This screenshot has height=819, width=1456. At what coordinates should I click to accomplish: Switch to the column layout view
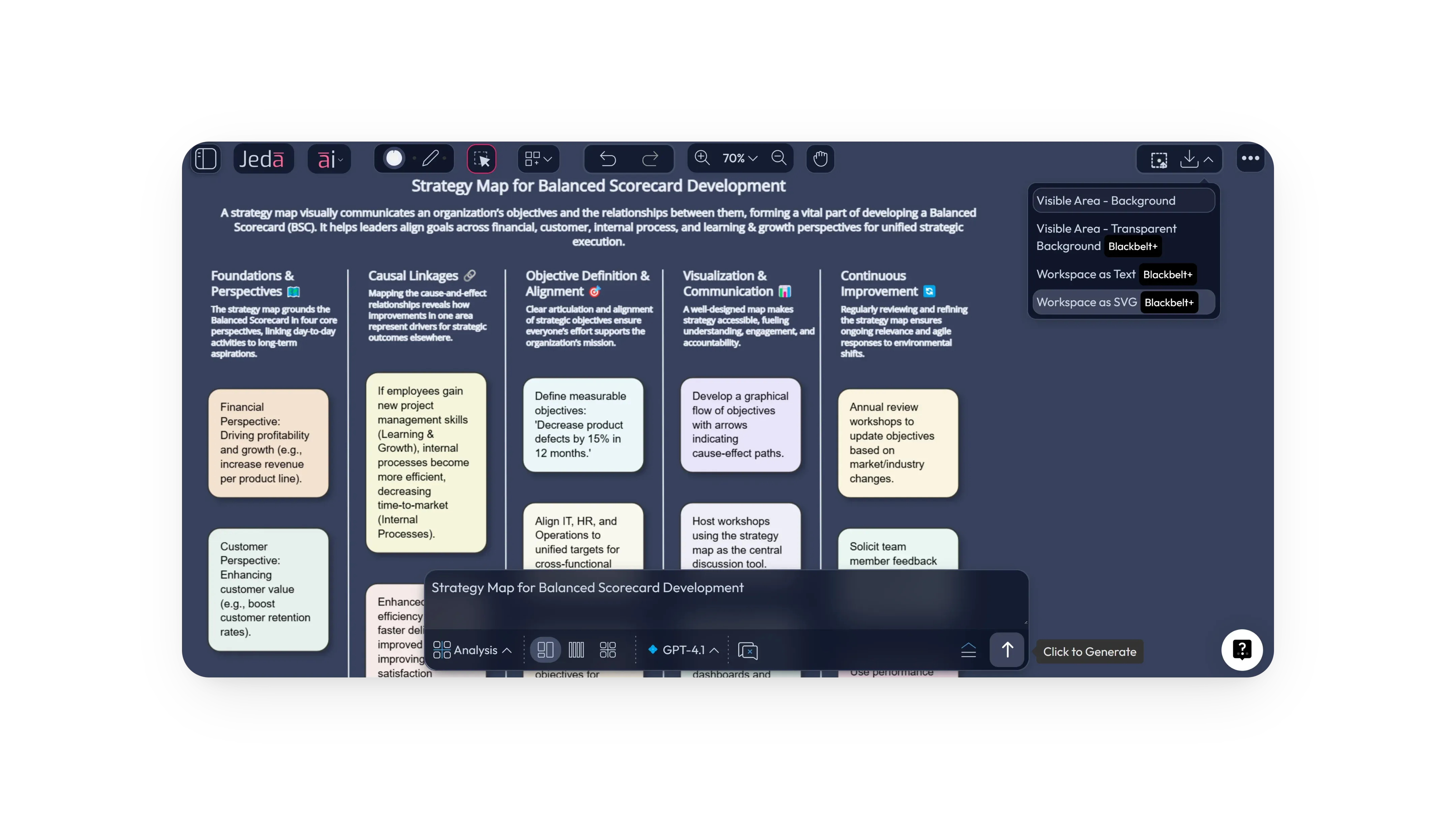[577, 650]
